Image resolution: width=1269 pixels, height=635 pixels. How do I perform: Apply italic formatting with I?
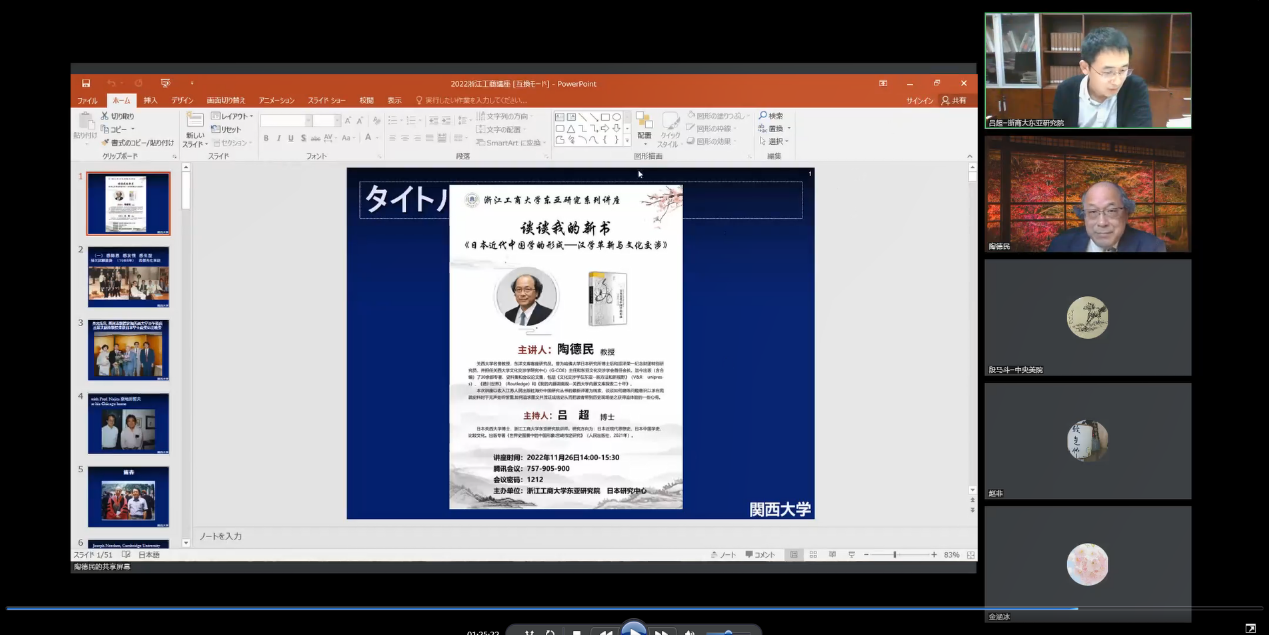pyautogui.click(x=279, y=138)
